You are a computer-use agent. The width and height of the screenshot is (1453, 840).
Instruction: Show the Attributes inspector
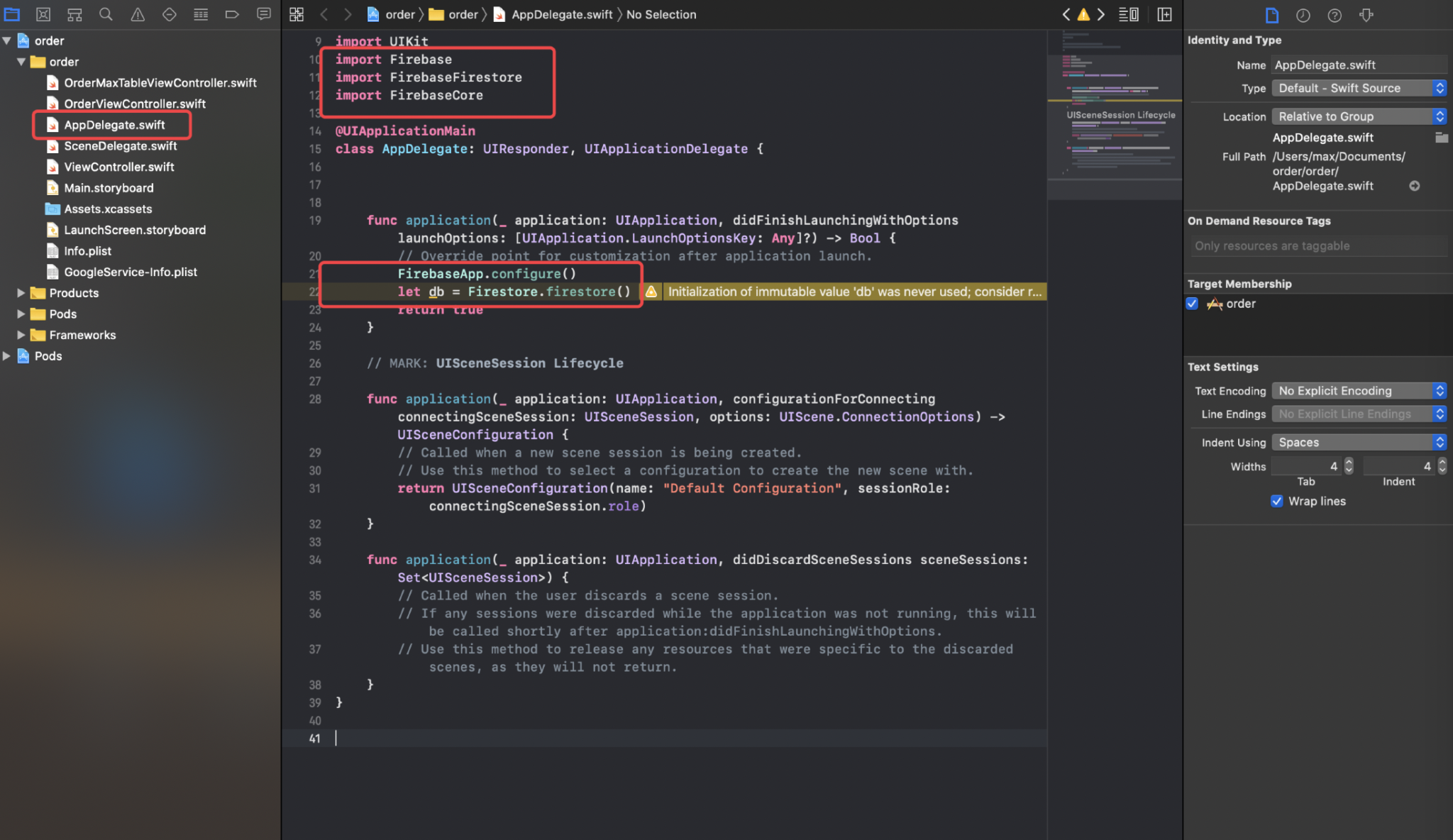pyautogui.click(x=1366, y=15)
